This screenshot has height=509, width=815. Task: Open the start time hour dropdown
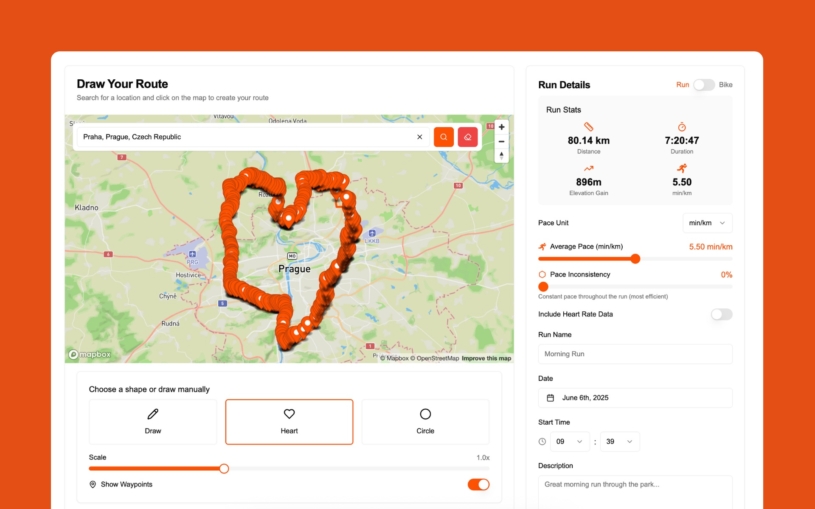tap(570, 441)
